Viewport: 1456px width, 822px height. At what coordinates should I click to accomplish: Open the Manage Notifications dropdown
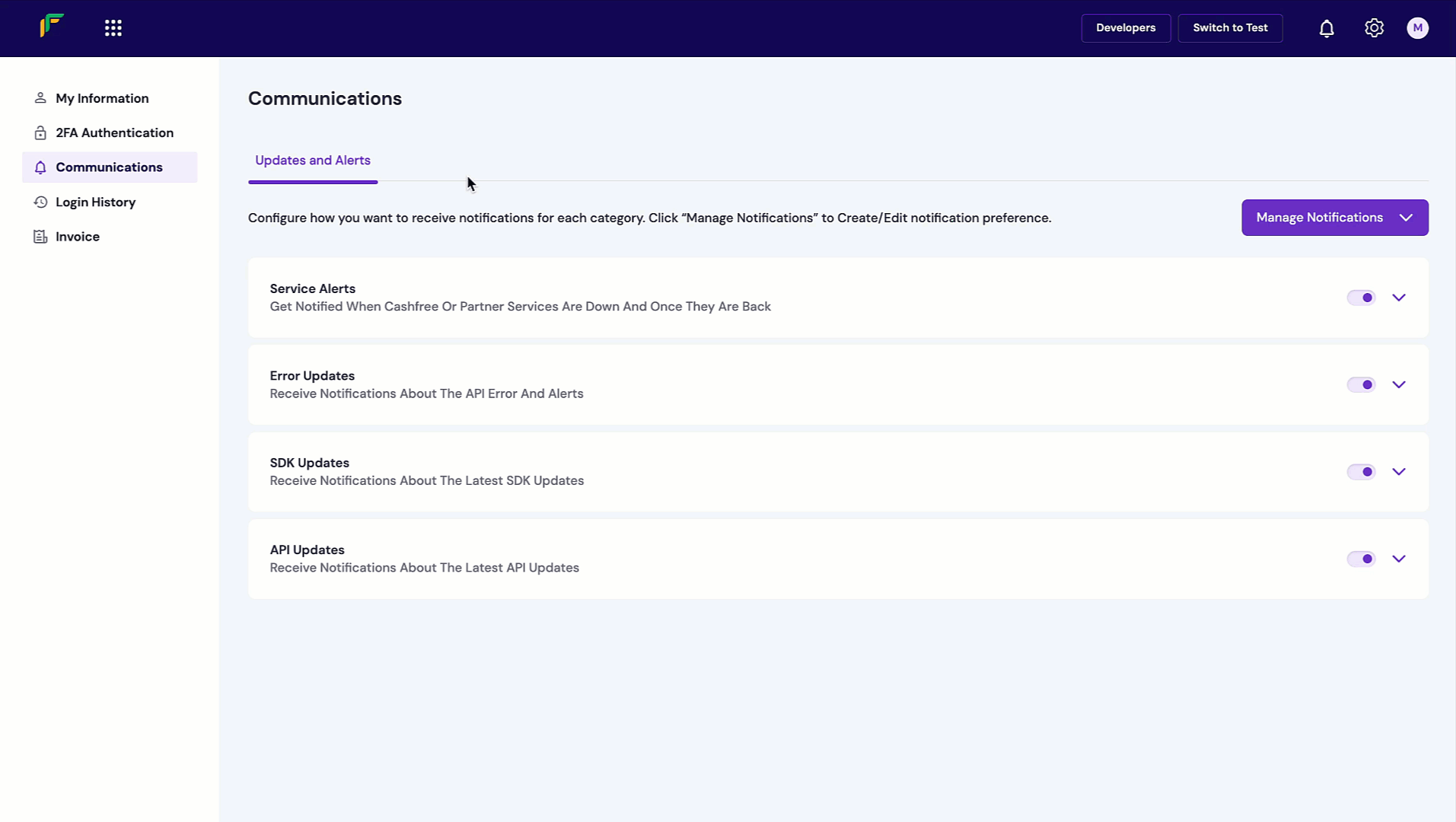pos(1334,218)
